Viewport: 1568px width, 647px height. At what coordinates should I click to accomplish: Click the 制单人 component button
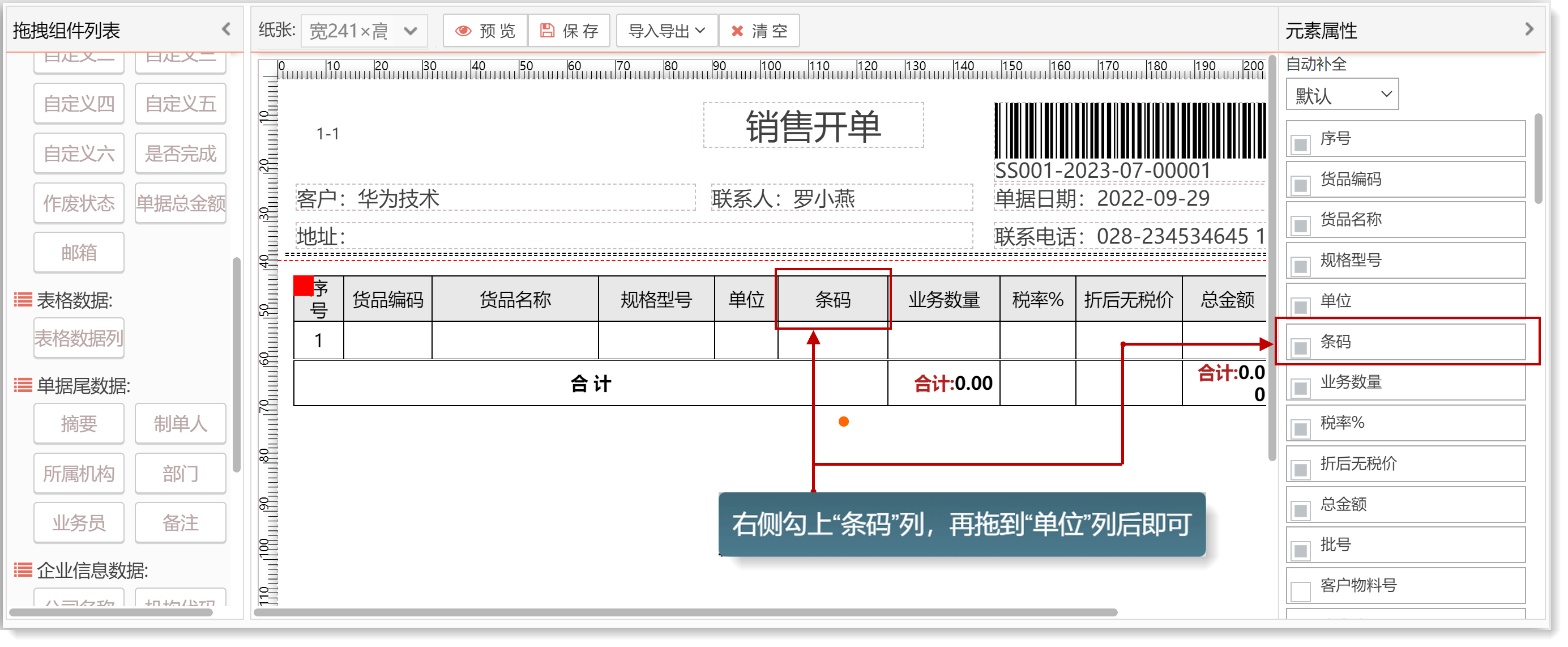click(x=180, y=423)
